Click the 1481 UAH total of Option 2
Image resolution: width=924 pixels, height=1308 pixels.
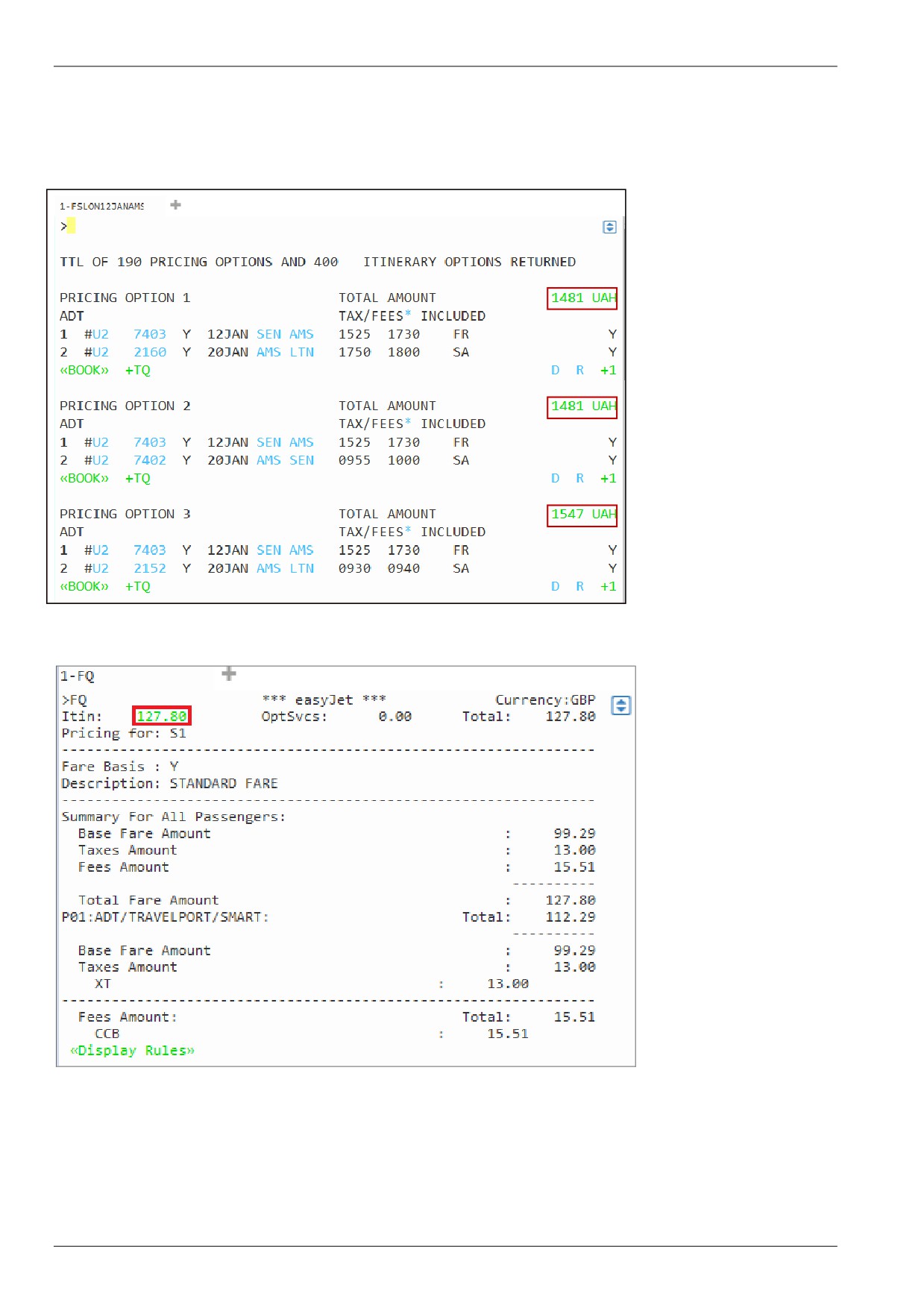[582, 406]
